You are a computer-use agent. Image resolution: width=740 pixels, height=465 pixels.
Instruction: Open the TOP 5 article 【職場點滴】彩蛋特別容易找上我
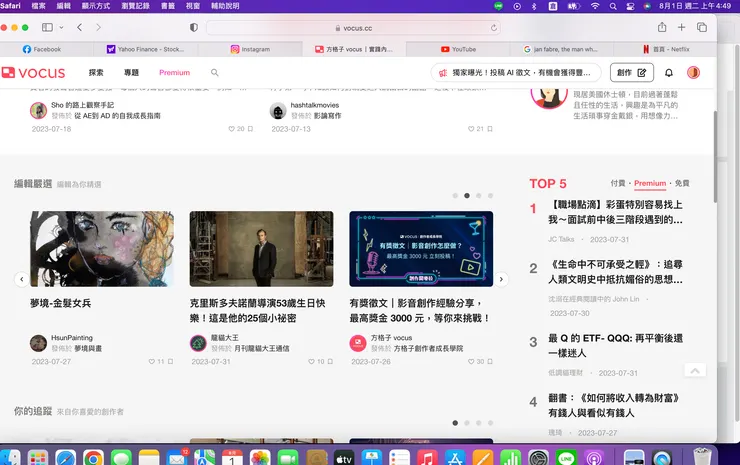pyautogui.click(x=615, y=212)
